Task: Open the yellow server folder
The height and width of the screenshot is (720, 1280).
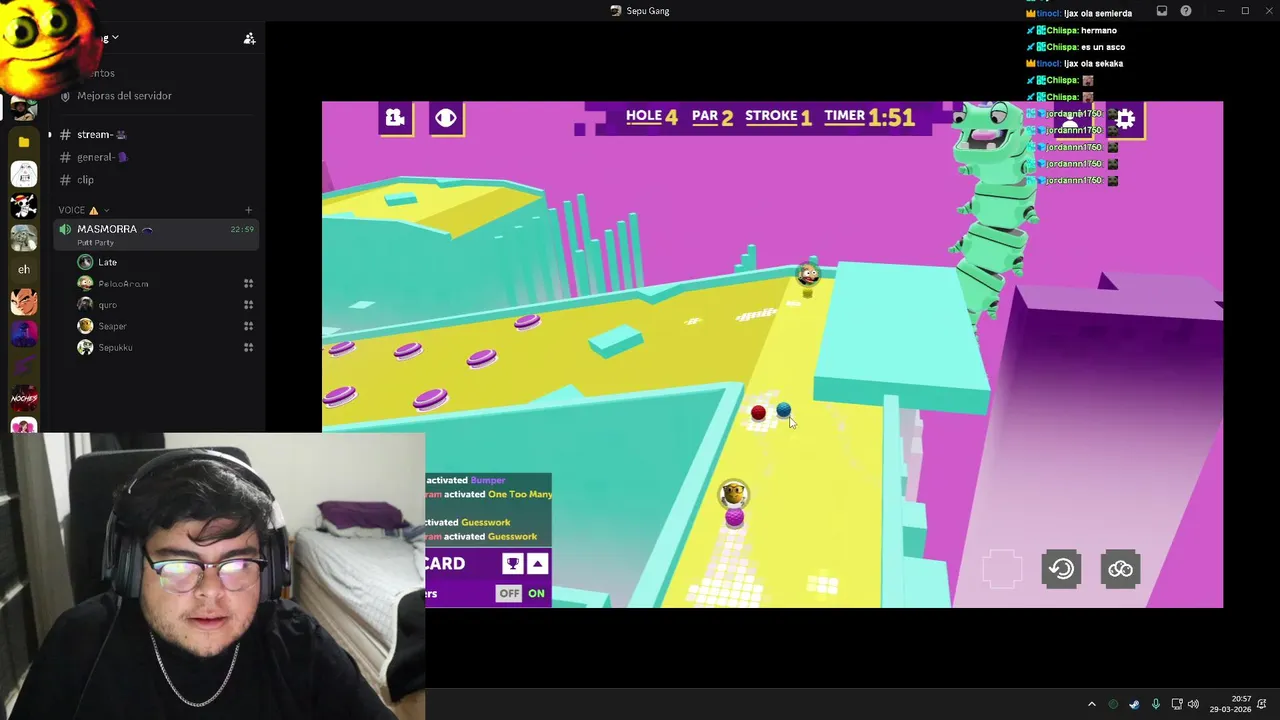Action: click(x=24, y=142)
